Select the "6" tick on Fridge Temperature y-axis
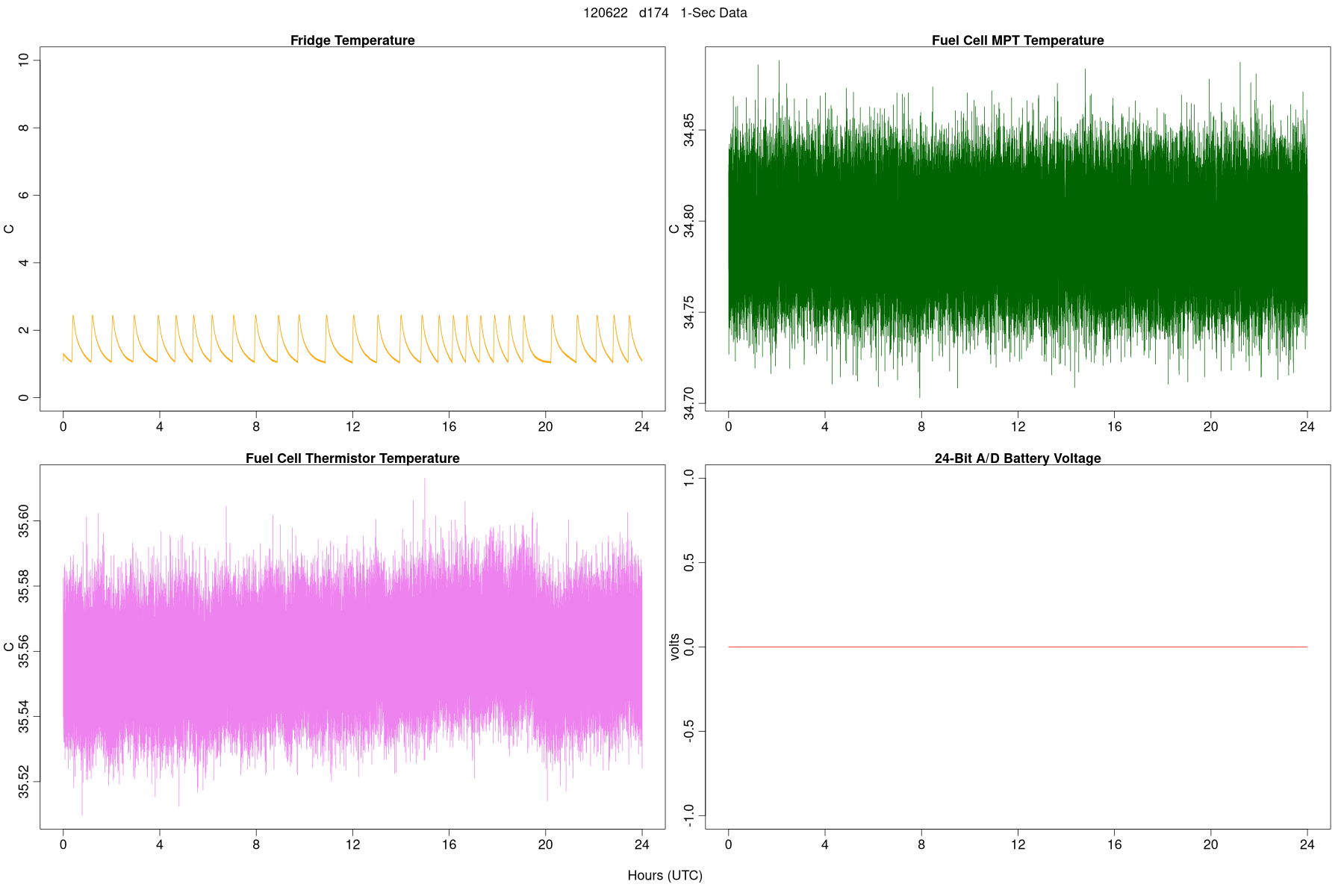Image resolution: width=1344 pixels, height=896 pixels. point(24,196)
